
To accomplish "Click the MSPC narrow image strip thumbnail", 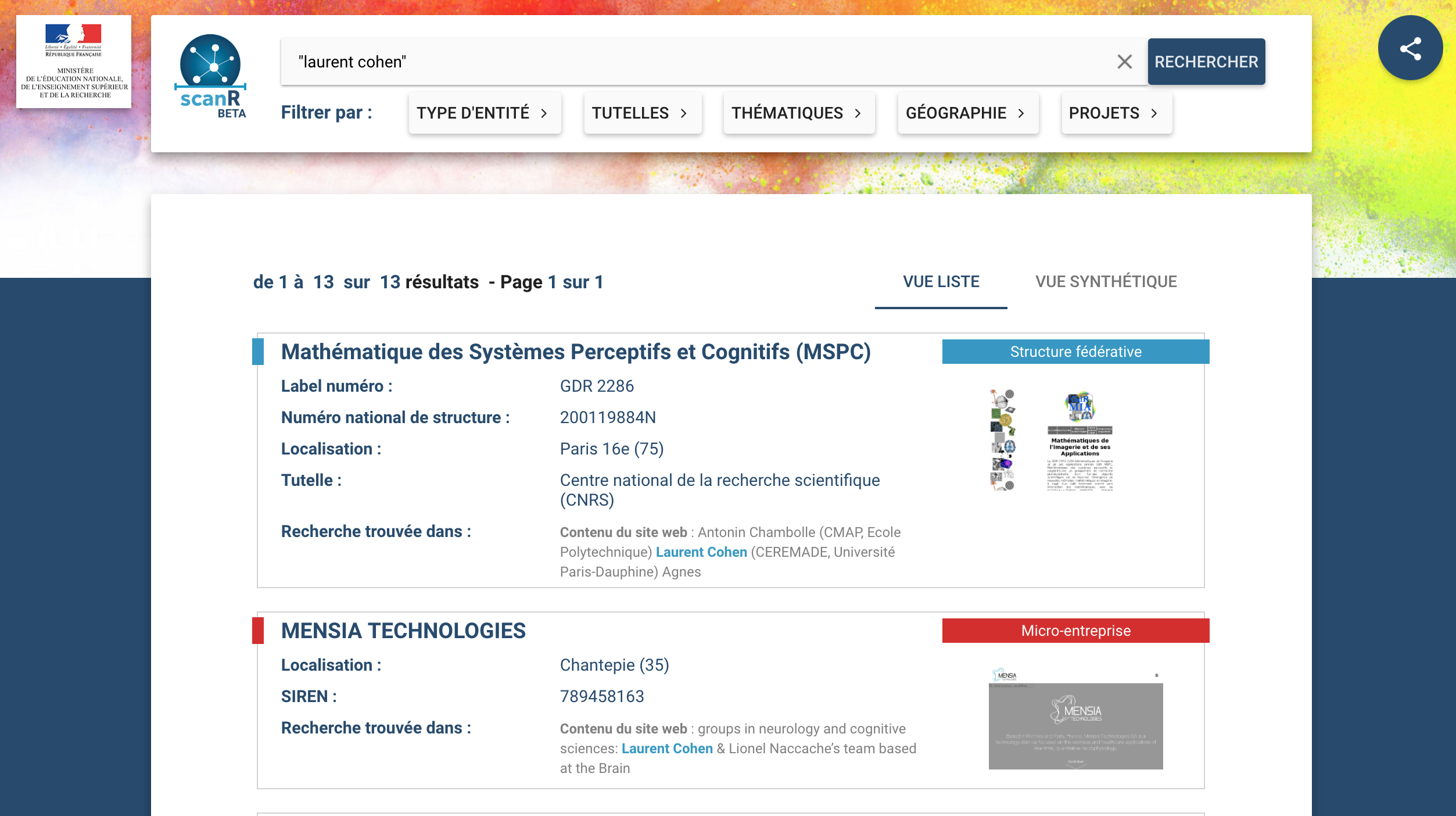I will [1003, 440].
